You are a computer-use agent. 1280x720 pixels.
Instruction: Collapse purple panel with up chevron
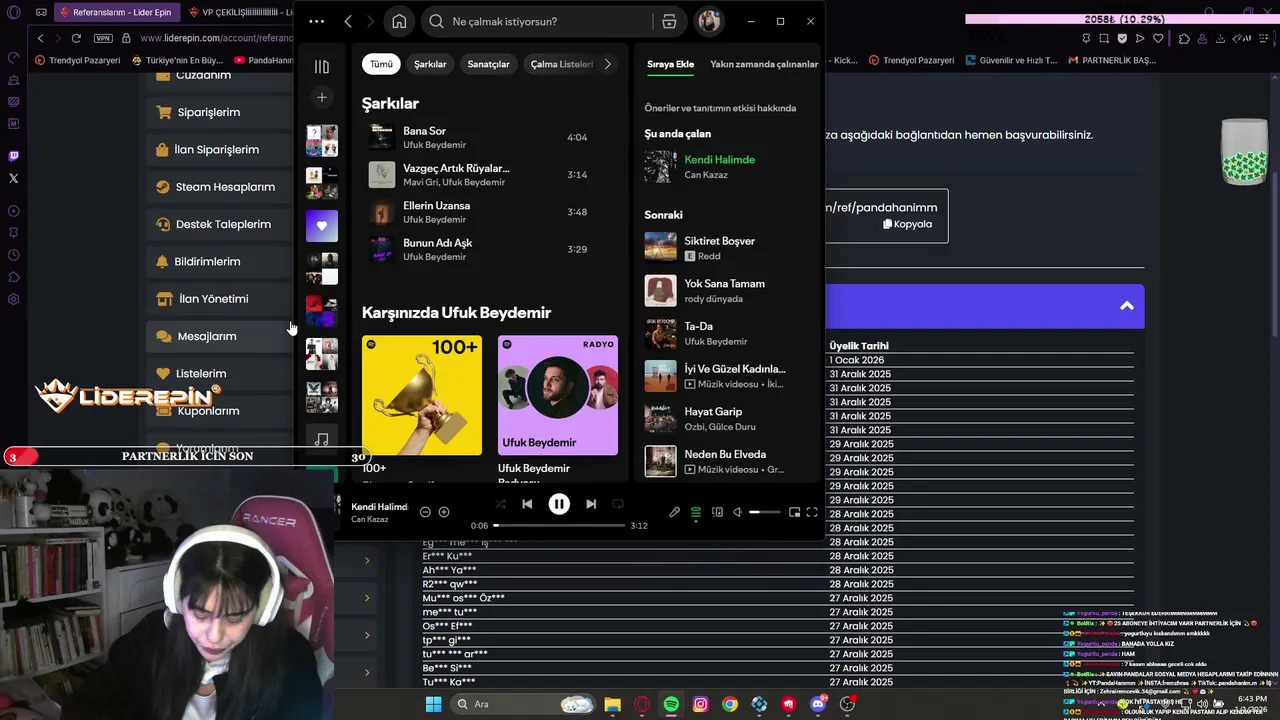click(x=1127, y=306)
